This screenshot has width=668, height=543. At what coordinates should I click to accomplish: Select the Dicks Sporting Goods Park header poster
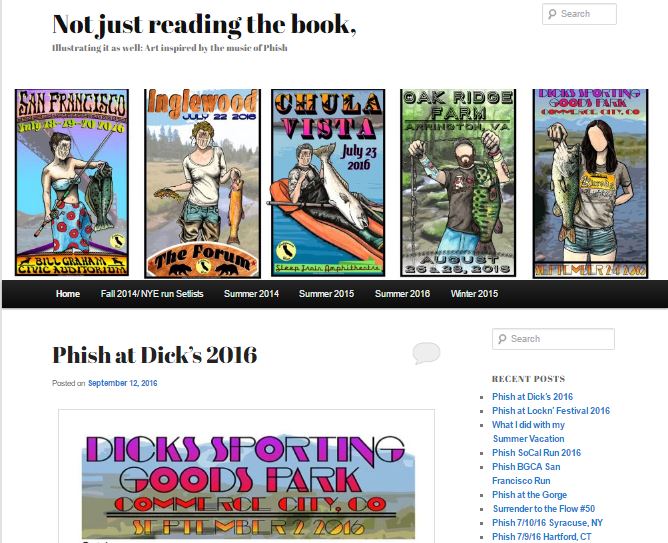[590, 184]
